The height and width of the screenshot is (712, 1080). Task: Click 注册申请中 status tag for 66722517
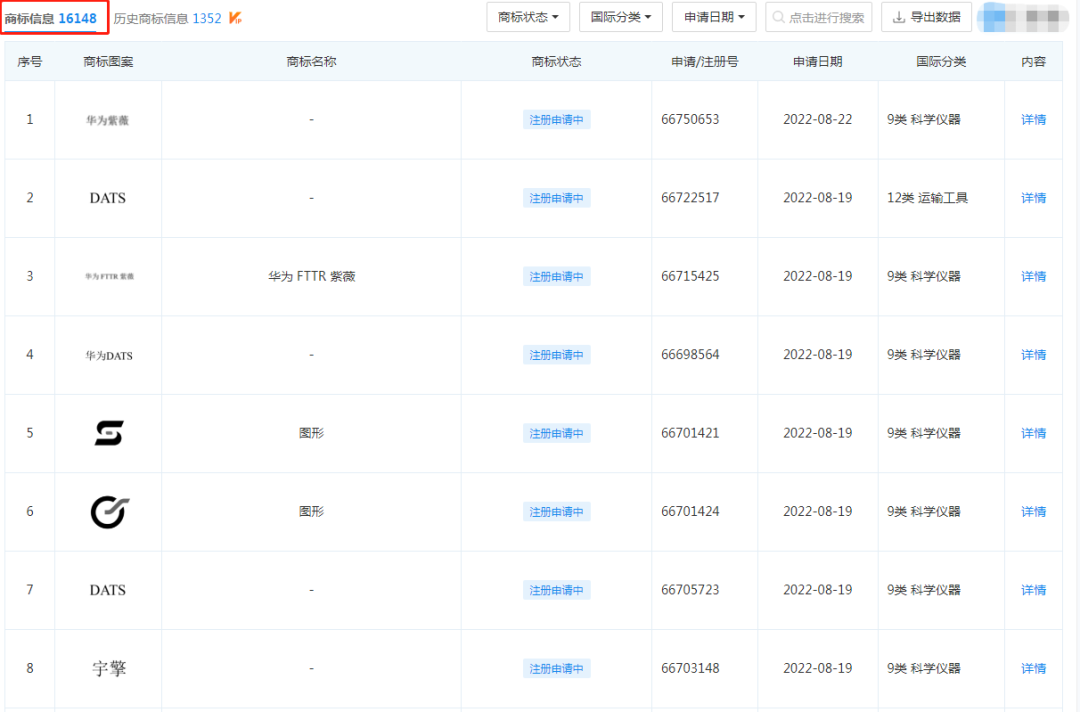click(556, 198)
